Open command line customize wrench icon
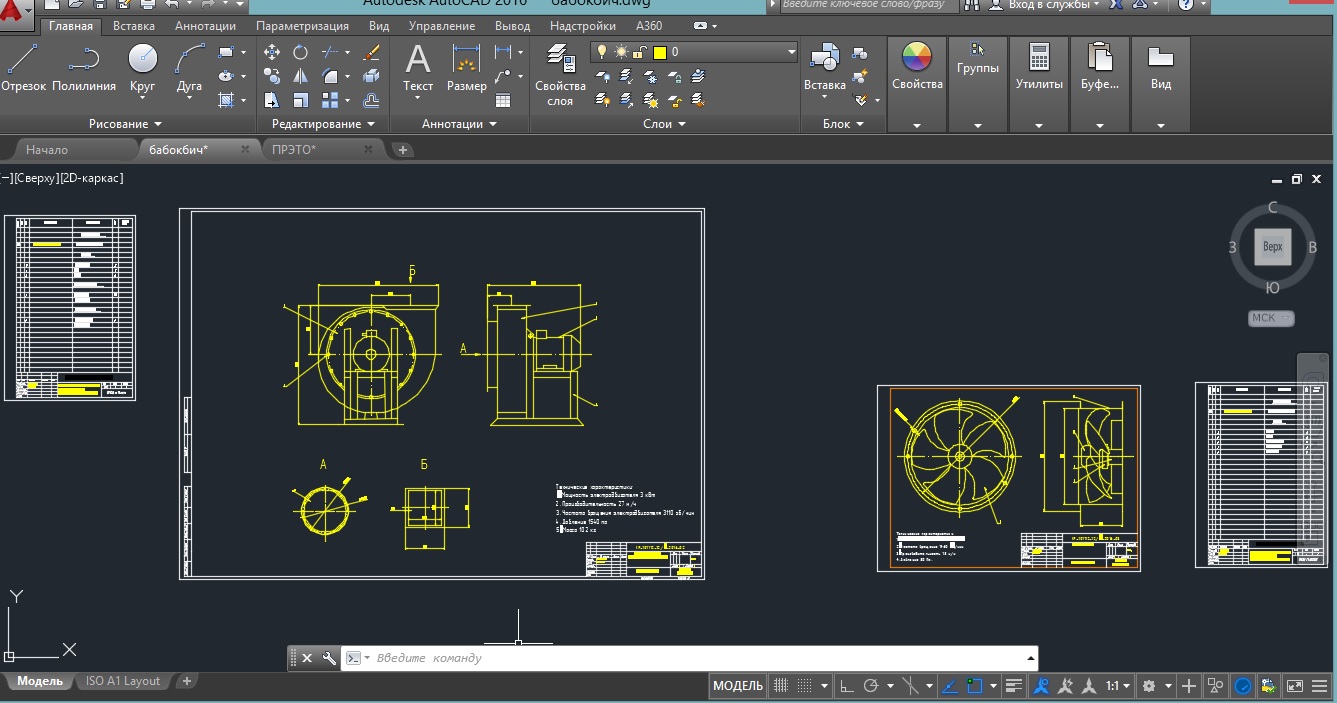Image resolution: width=1337 pixels, height=703 pixels. pos(329,658)
